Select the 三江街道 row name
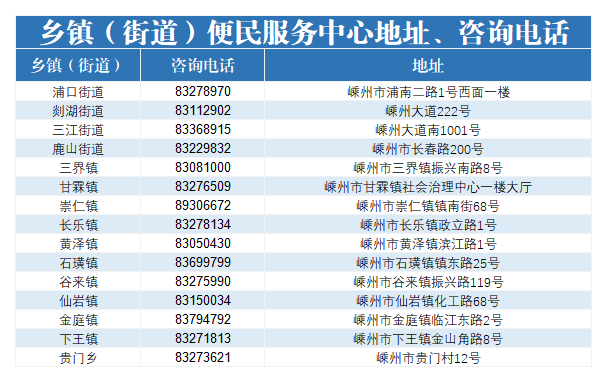 [78, 130]
